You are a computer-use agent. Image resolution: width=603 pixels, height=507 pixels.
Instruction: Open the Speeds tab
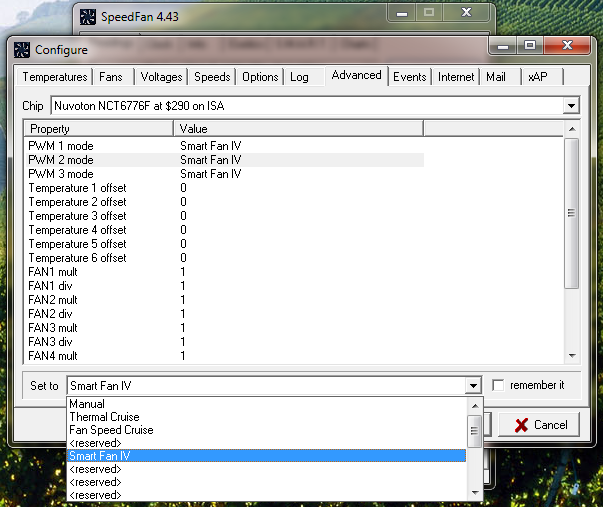[x=212, y=77]
